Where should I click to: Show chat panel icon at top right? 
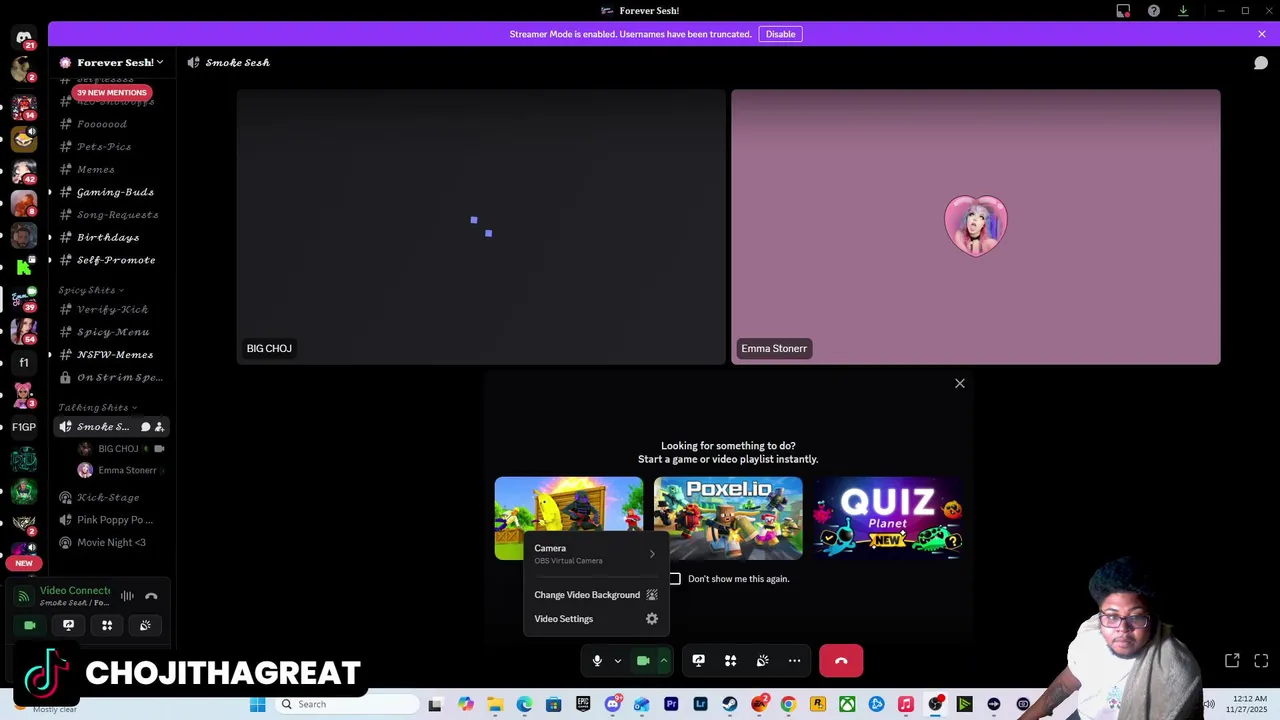click(1261, 62)
